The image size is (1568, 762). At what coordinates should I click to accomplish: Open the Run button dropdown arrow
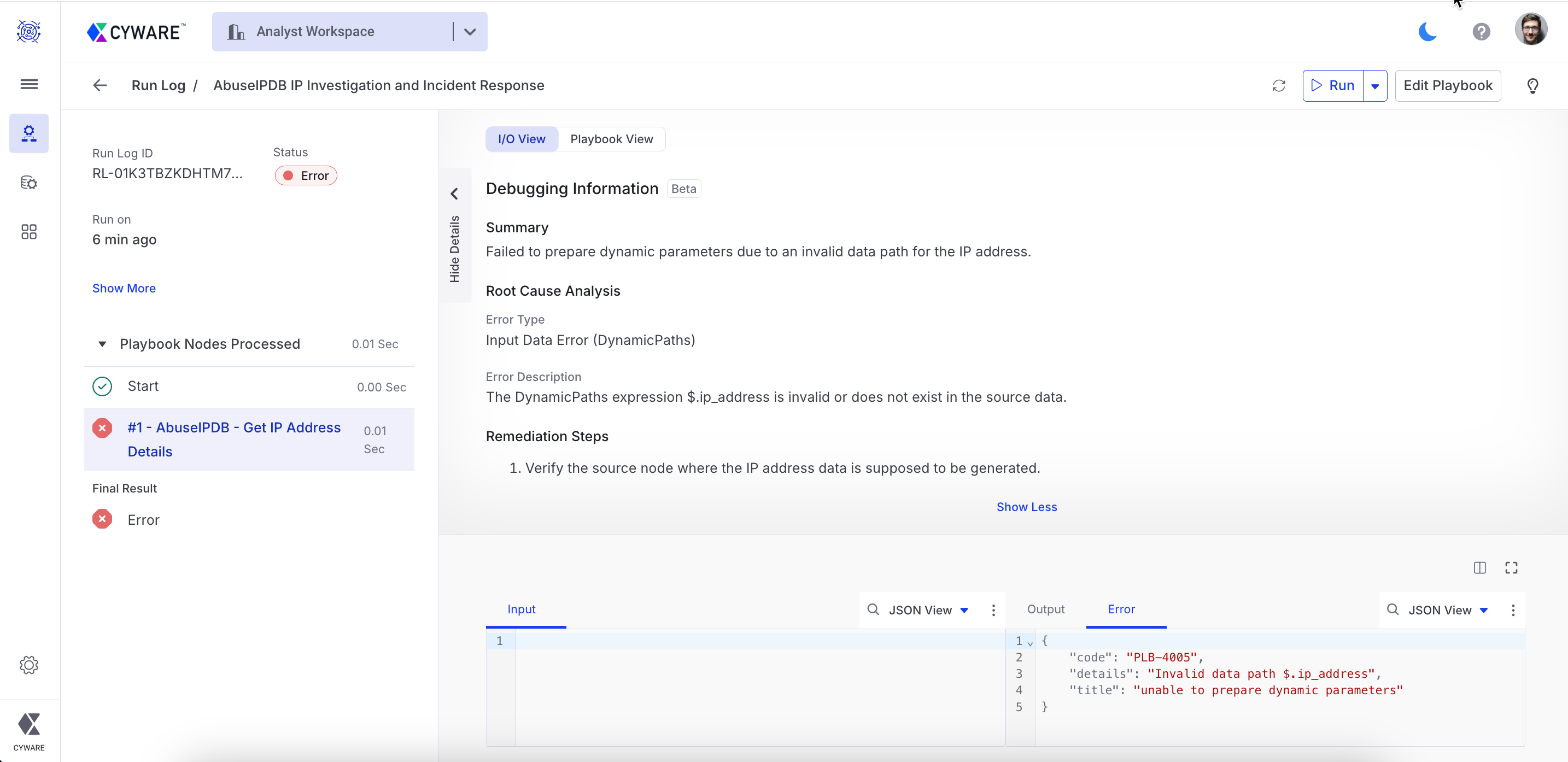pos(1374,86)
